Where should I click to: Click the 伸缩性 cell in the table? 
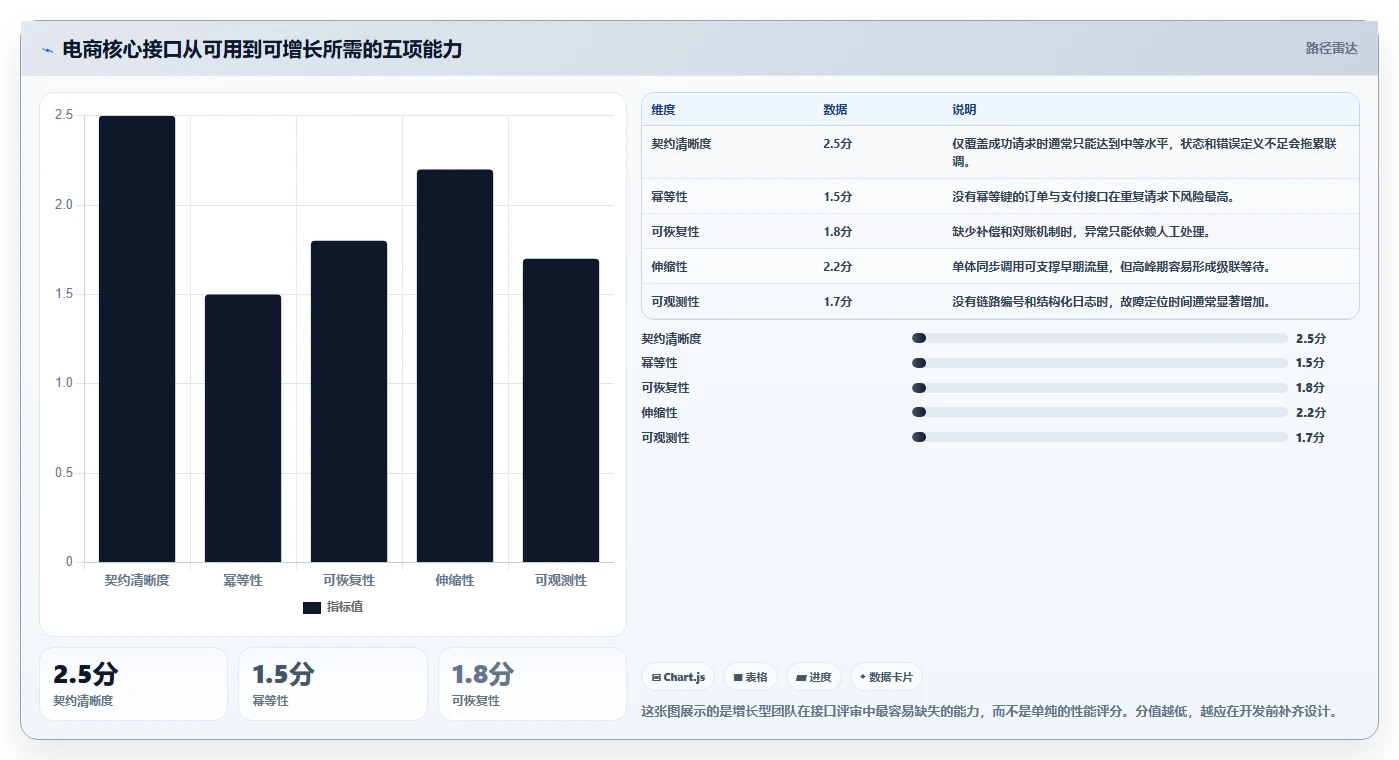669,267
